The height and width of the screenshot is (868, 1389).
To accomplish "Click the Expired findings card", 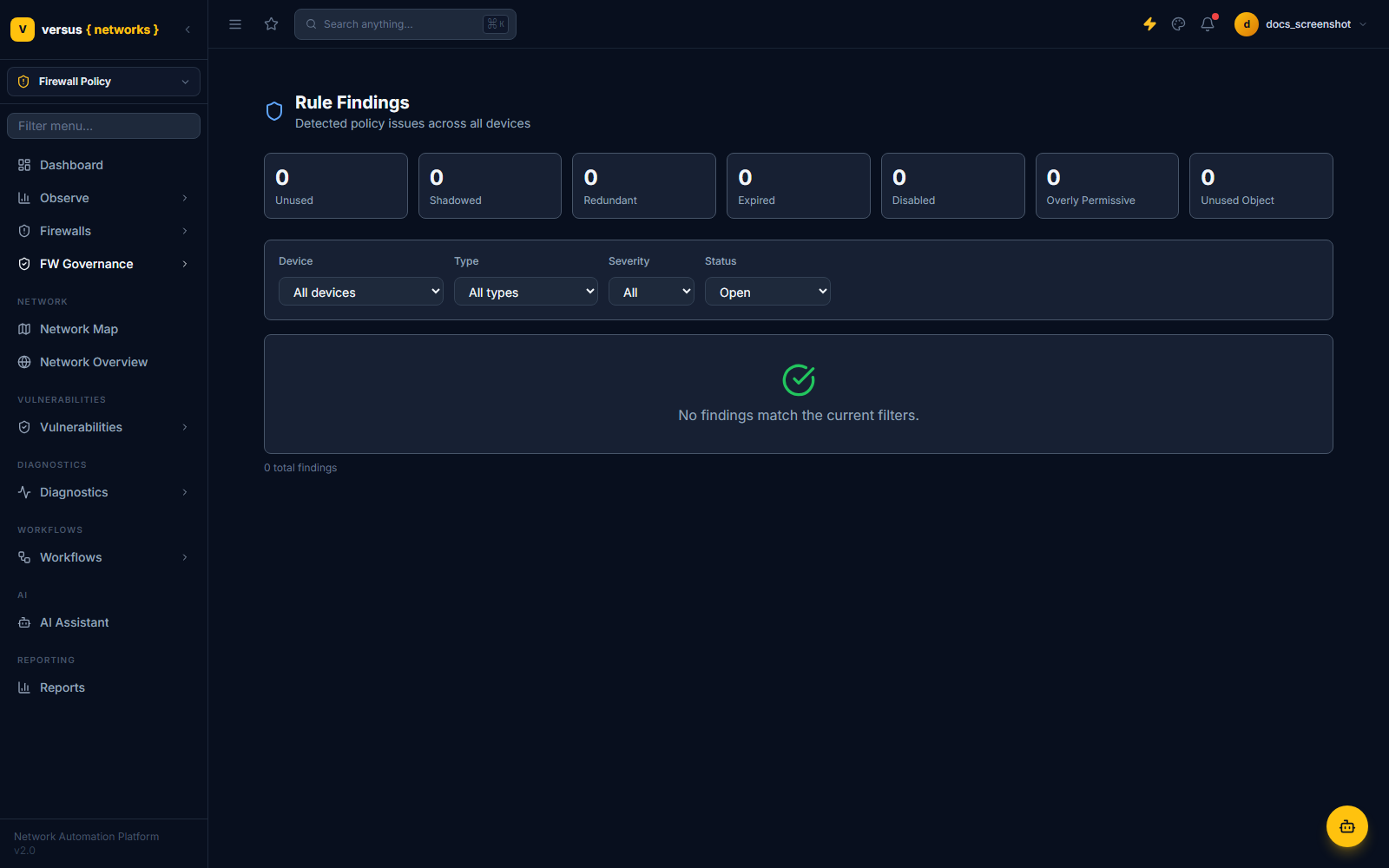I will [x=799, y=186].
